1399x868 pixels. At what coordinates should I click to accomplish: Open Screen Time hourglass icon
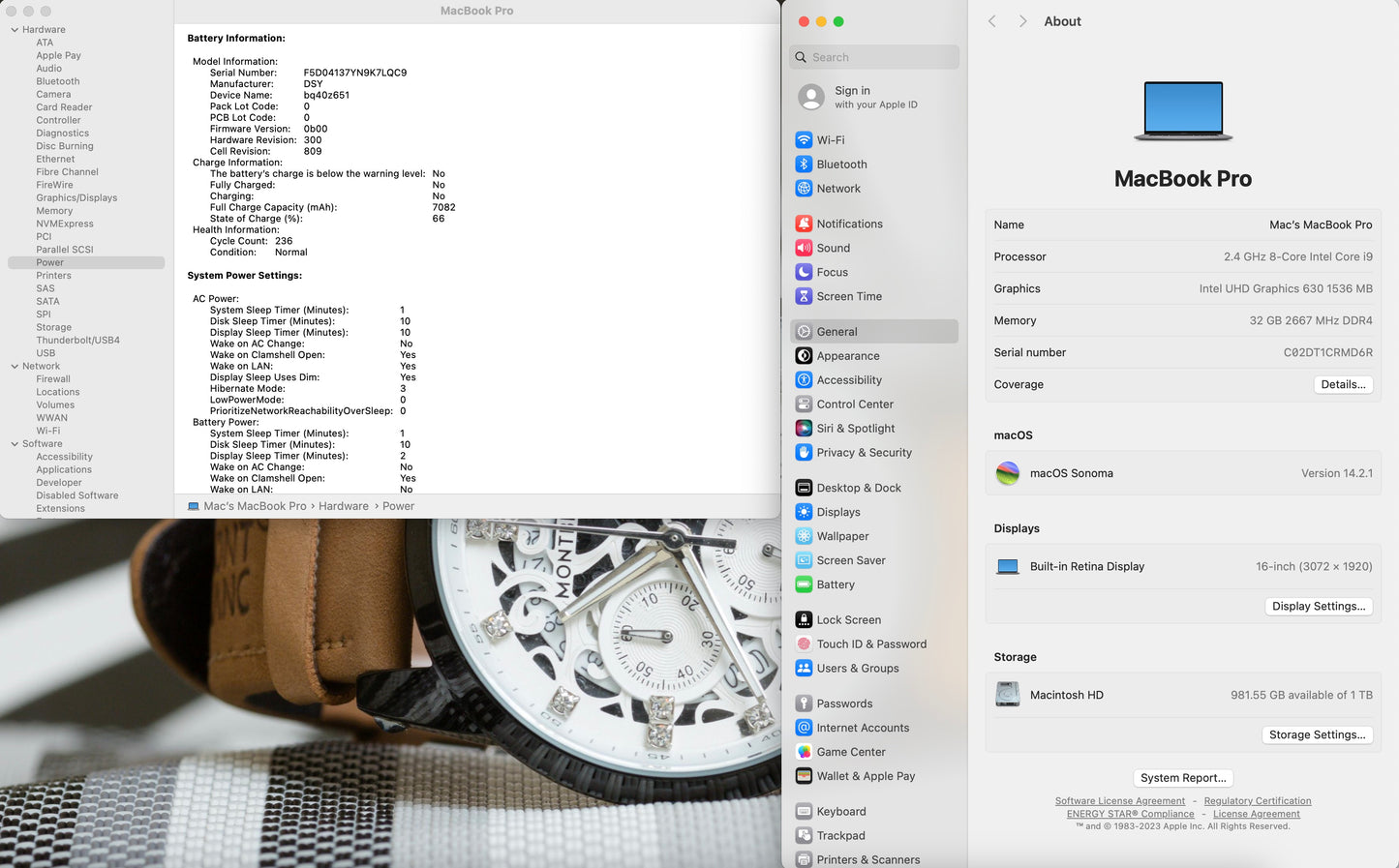(804, 297)
